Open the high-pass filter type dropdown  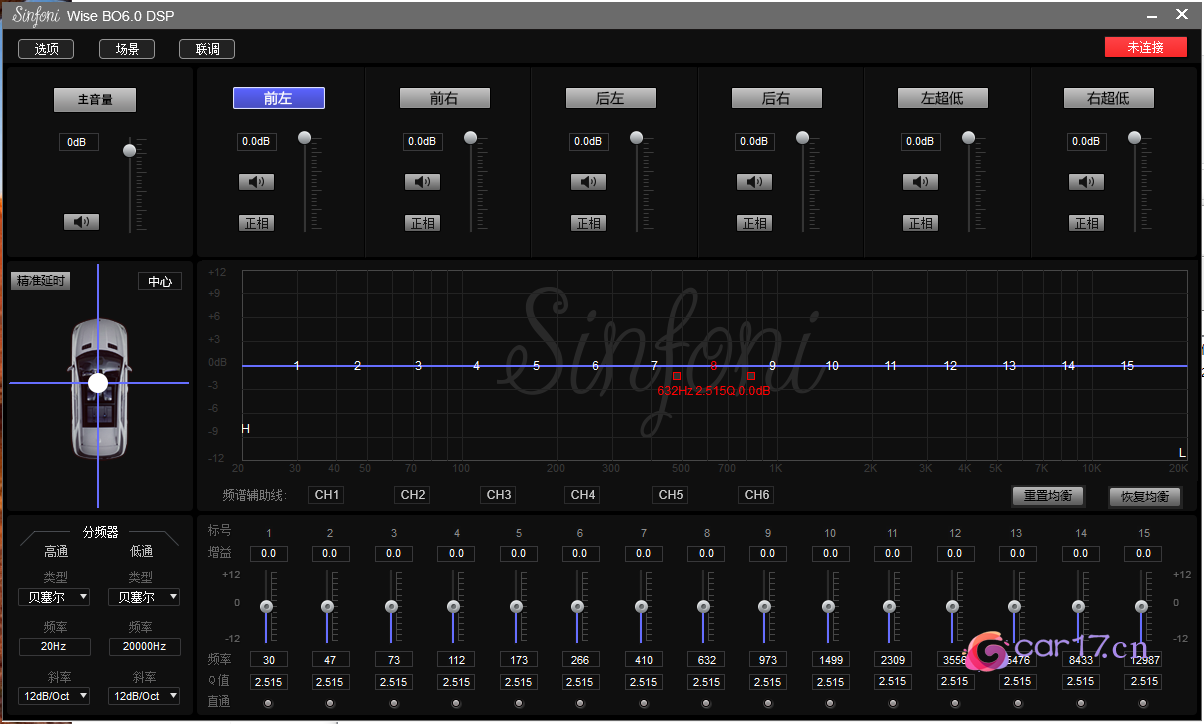click(x=54, y=597)
